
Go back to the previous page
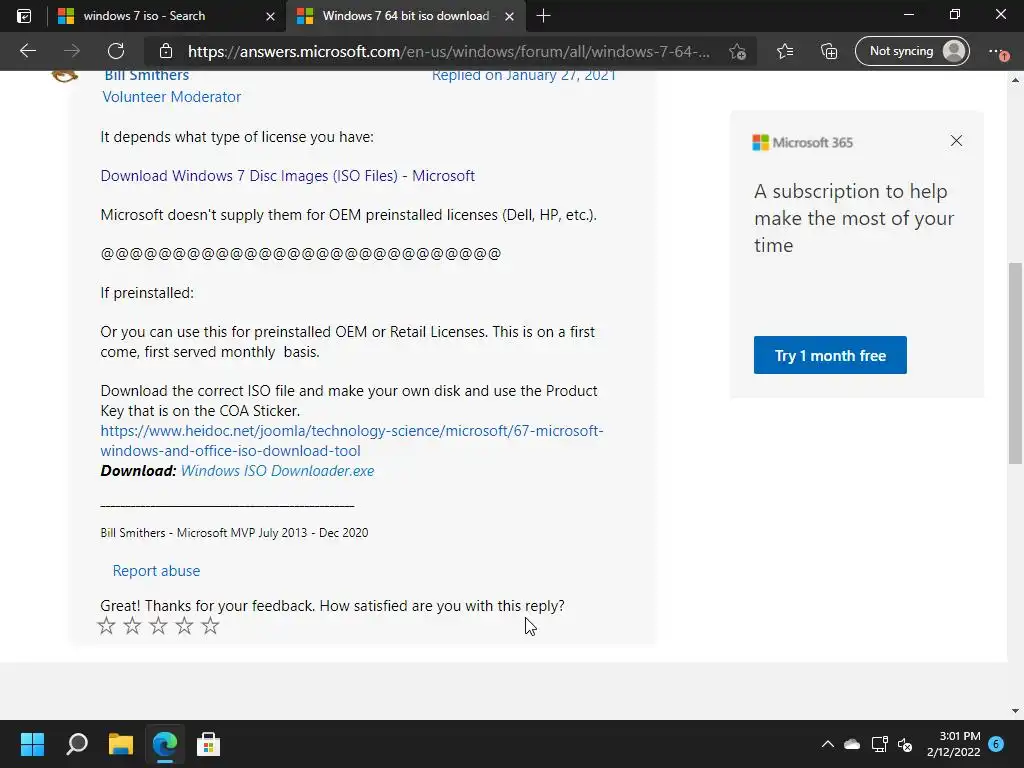point(28,51)
